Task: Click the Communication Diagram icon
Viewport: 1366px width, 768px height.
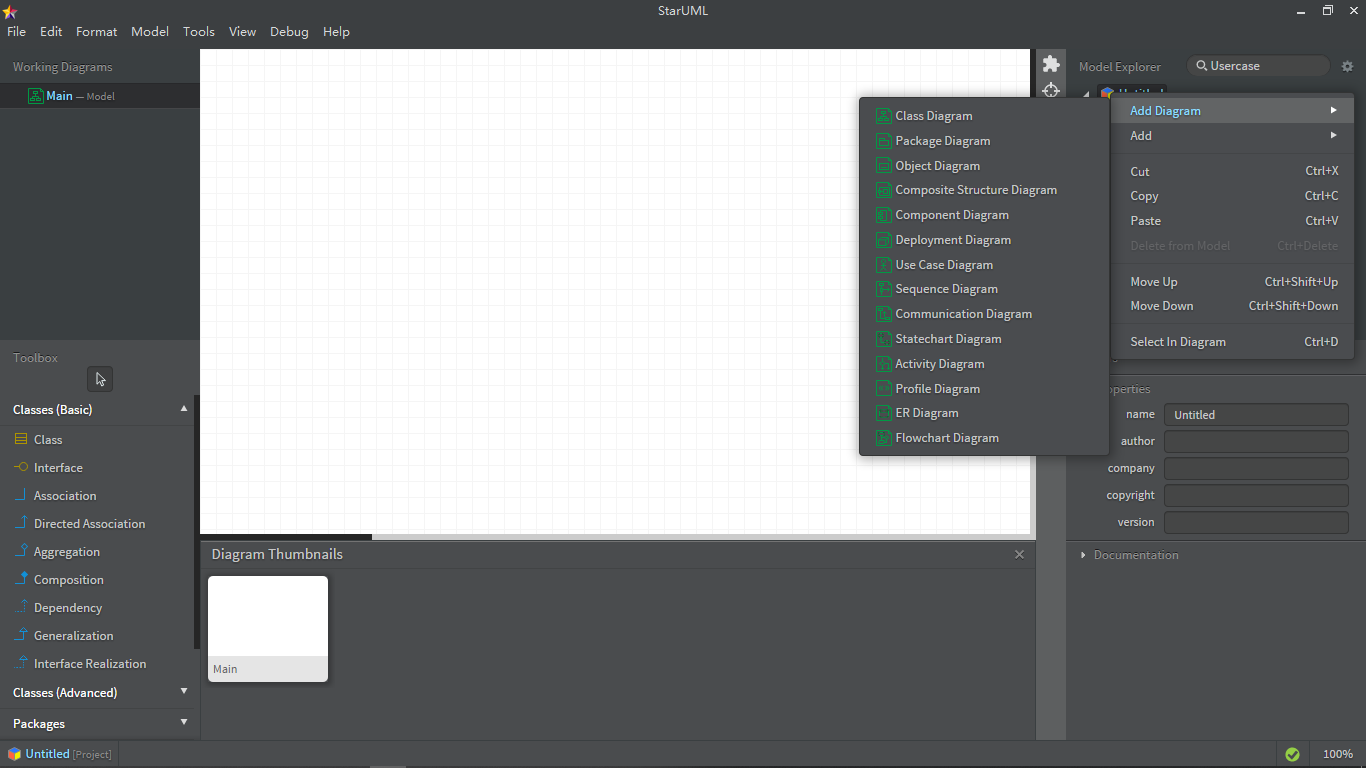Action: [x=883, y=314]
